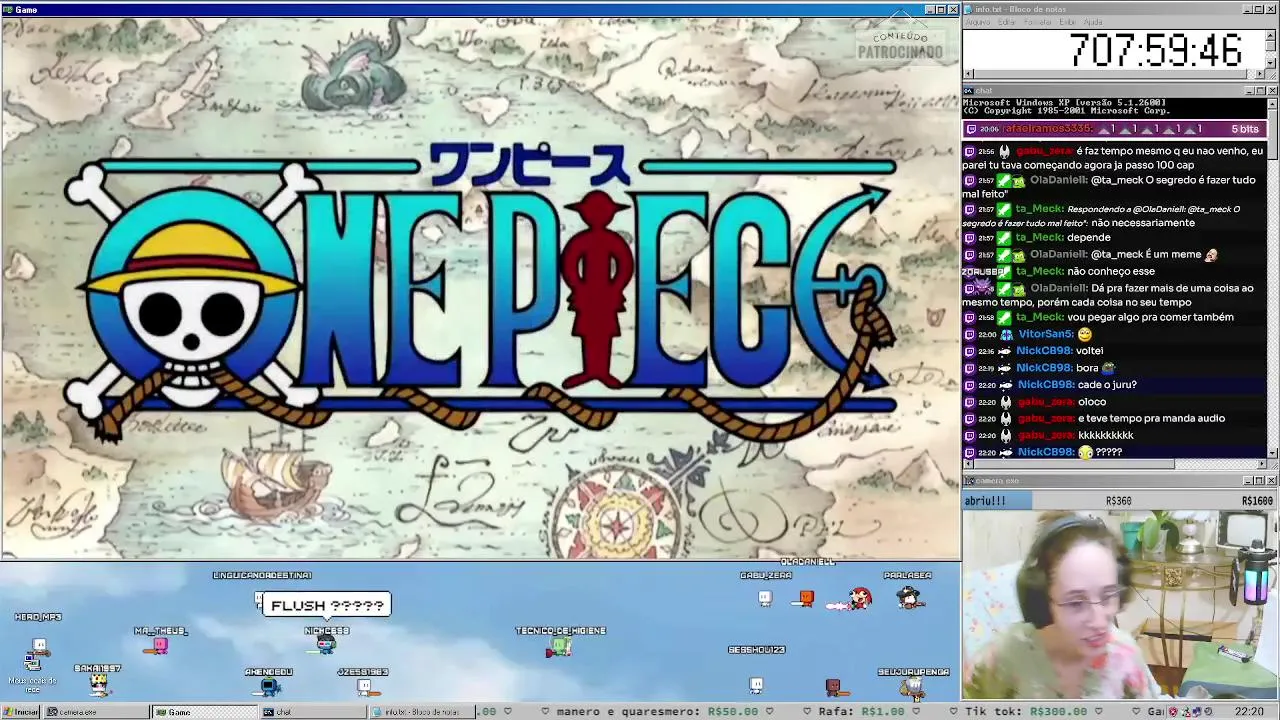1280x720 pixels.
Task: Click the chat window horizontal scrollbar thumb
Action: [1074, 464]
